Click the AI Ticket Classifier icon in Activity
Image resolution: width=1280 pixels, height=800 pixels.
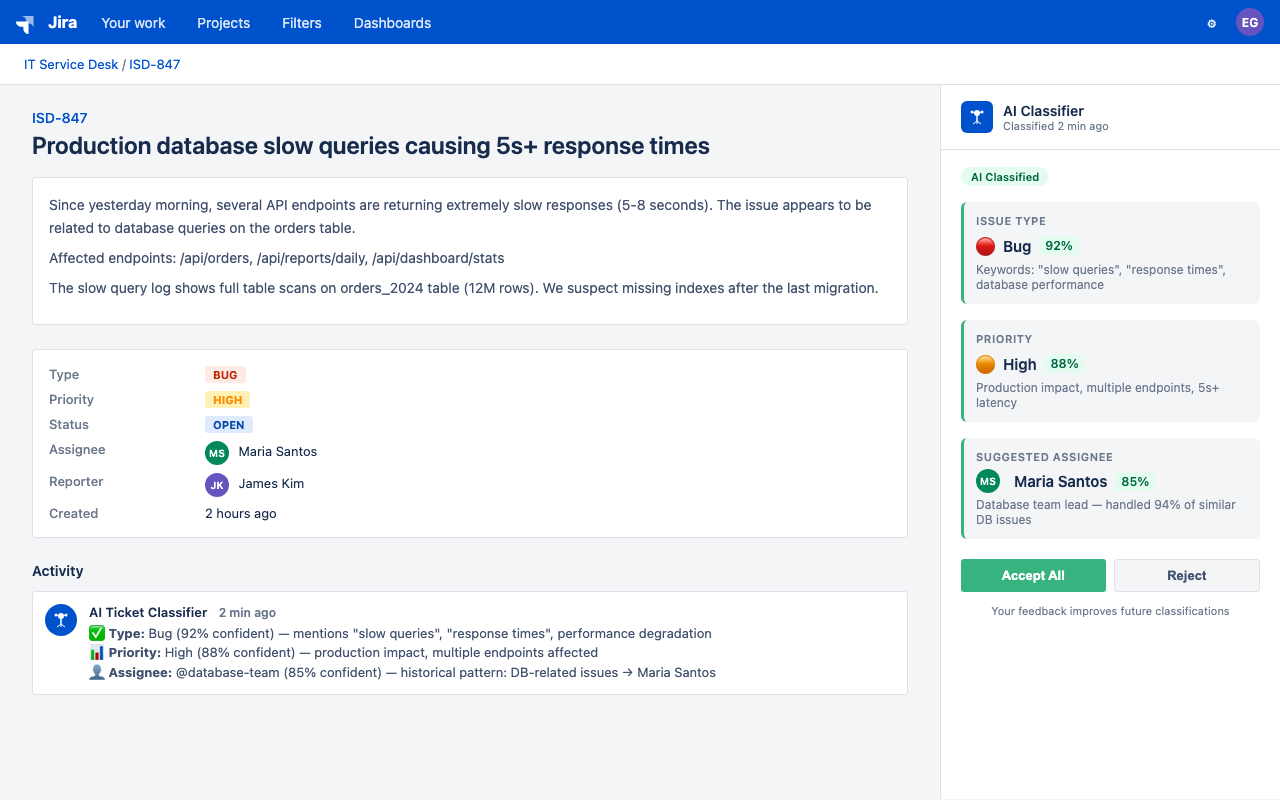tap(61, 619)
